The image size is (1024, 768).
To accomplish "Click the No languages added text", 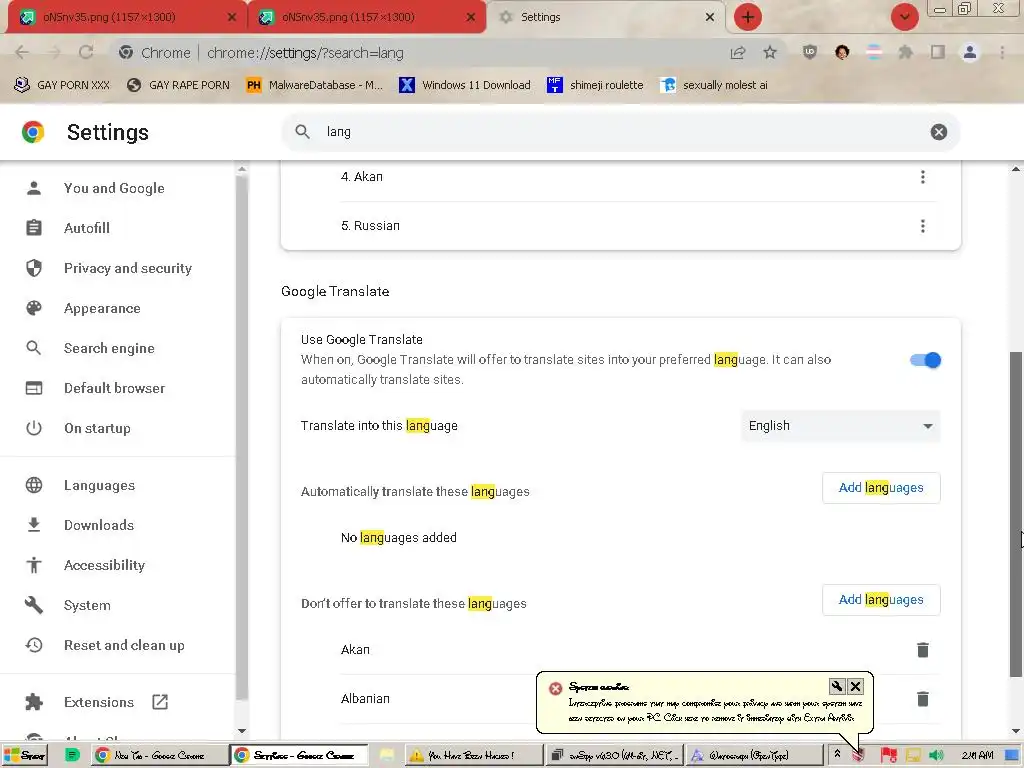I will coord(398,538).
